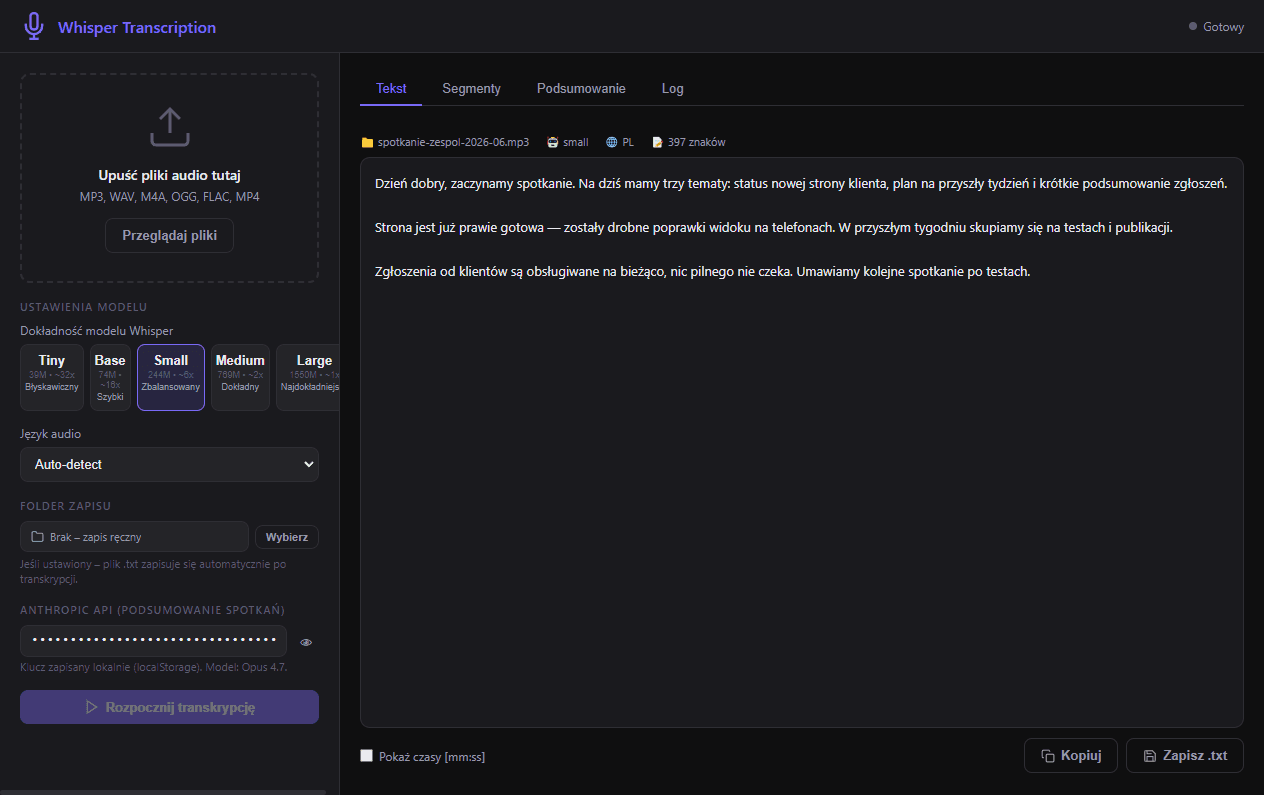Click the Gotowy status dot

[1193, 26]
